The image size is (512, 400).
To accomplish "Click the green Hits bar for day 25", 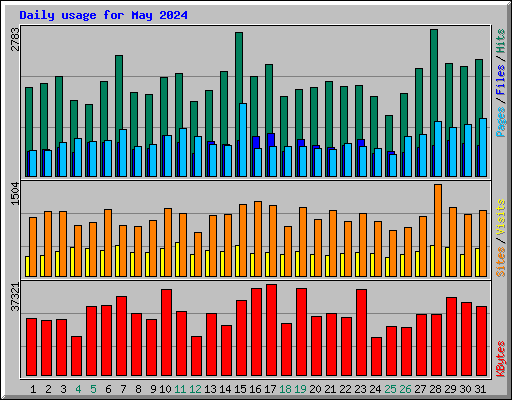I will (389, 133).
